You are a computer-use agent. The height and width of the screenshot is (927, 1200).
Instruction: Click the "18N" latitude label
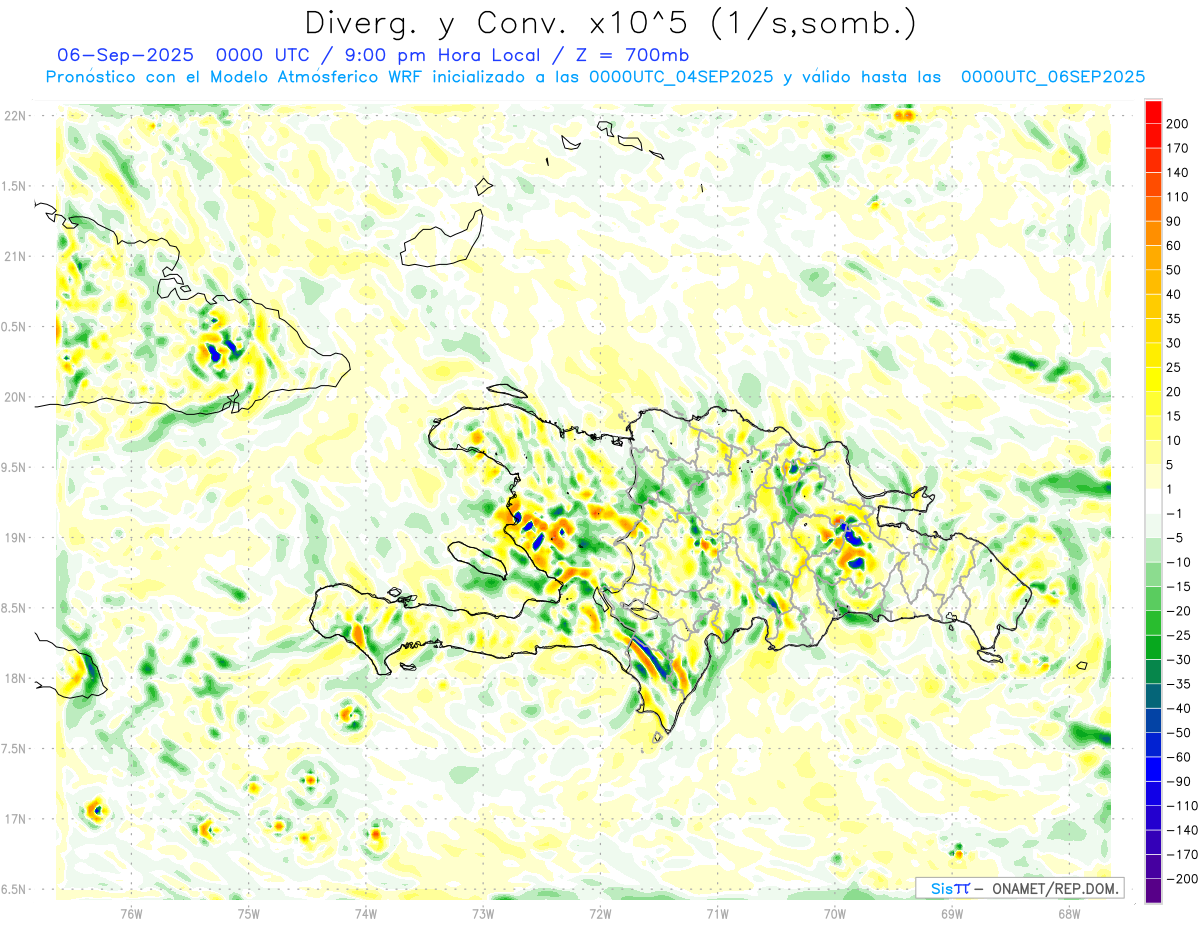15,678
